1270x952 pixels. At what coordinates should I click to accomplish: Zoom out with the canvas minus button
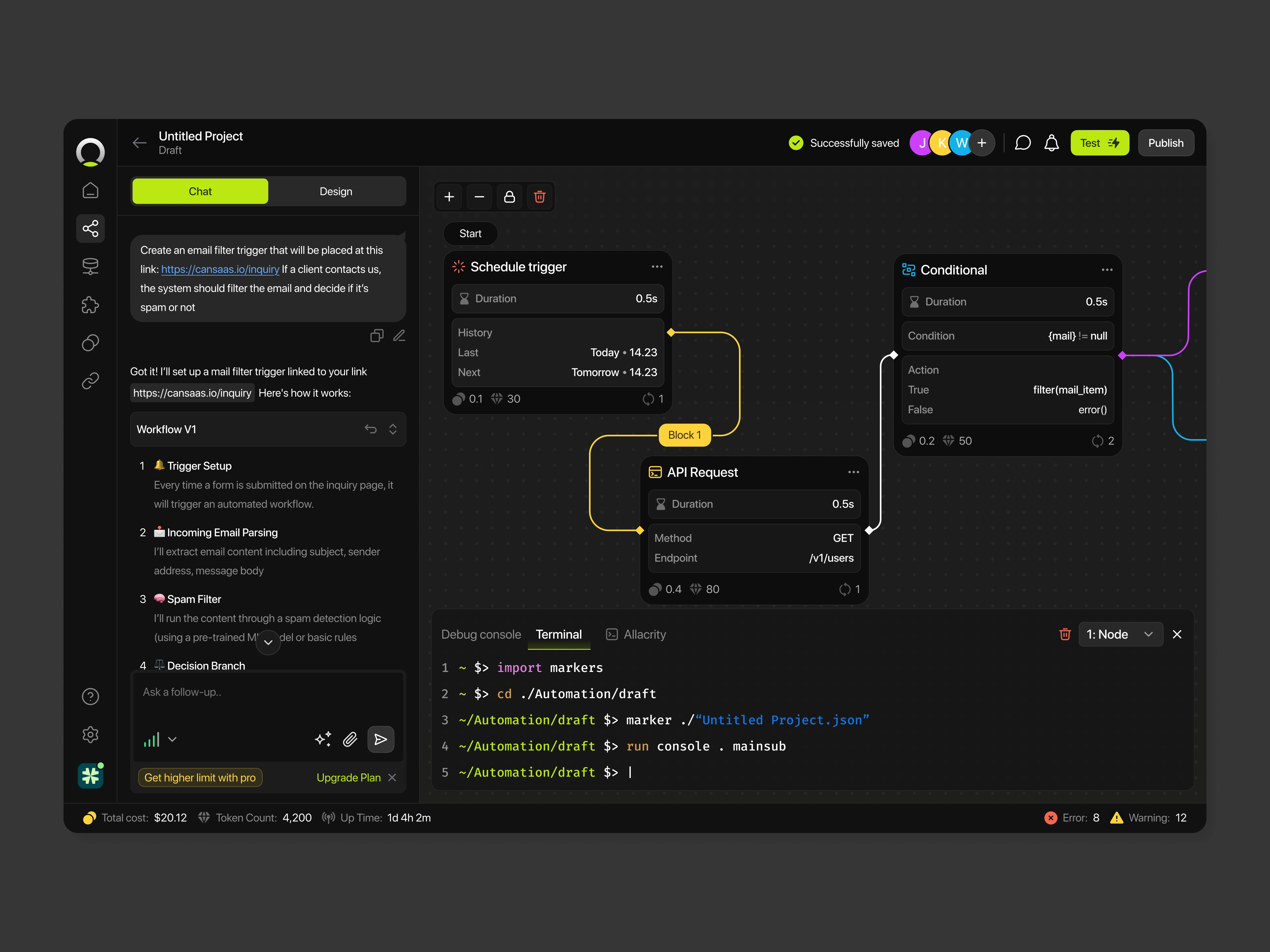(x=479, y=197)
